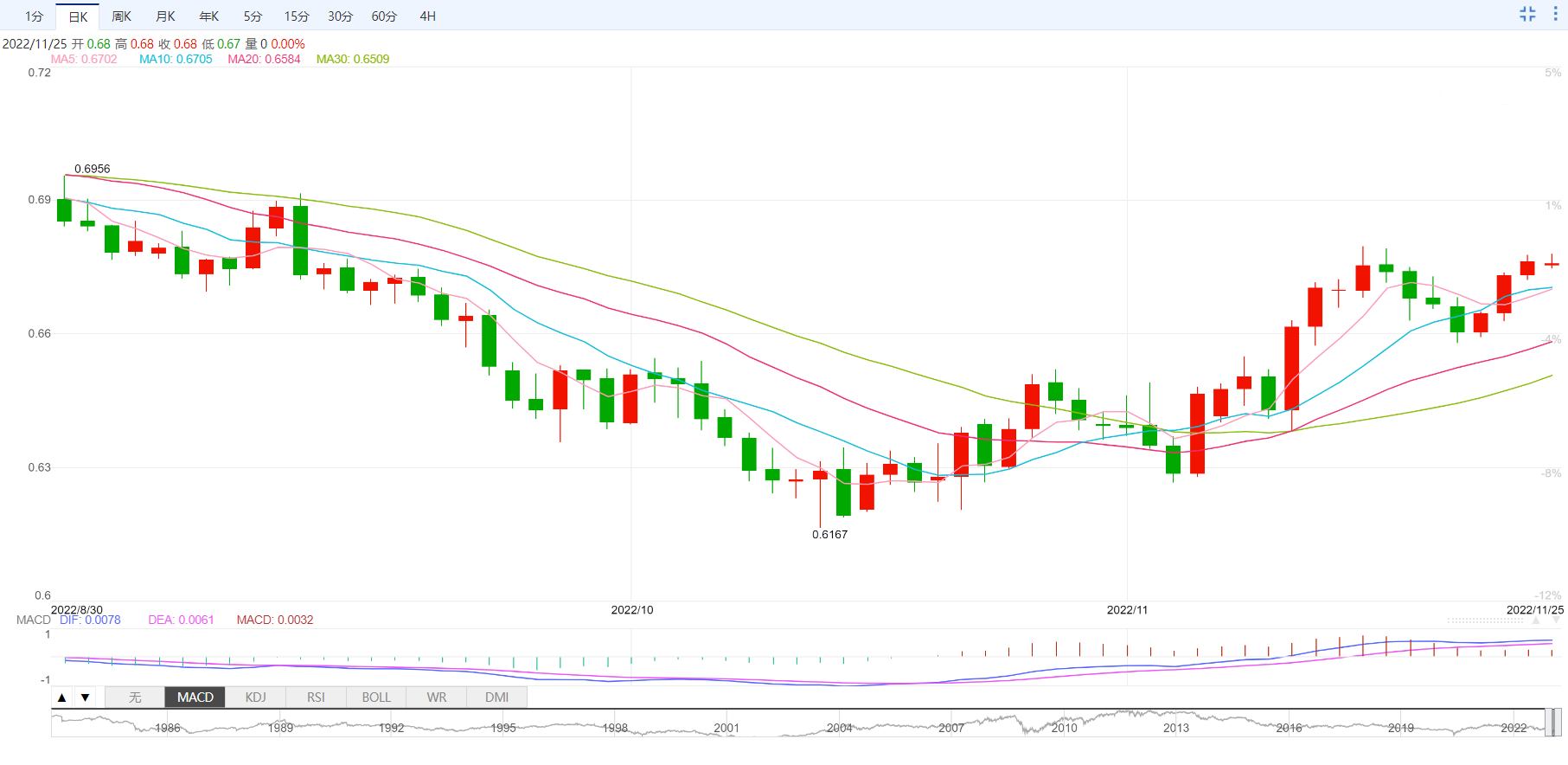This screenshot has height=765, width=1568.
Task: Click the 2022/11 date axis label
Action: click(1128, 610)
